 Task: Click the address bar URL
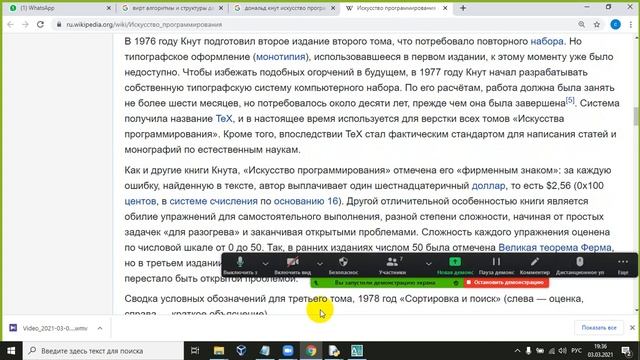(x=144, y=24)
